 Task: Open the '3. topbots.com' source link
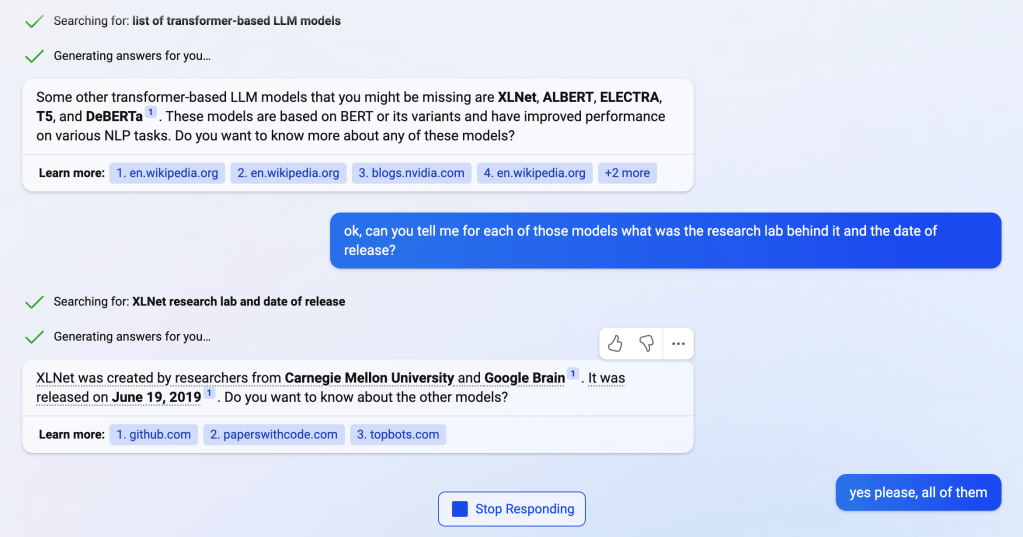[398, 434]
